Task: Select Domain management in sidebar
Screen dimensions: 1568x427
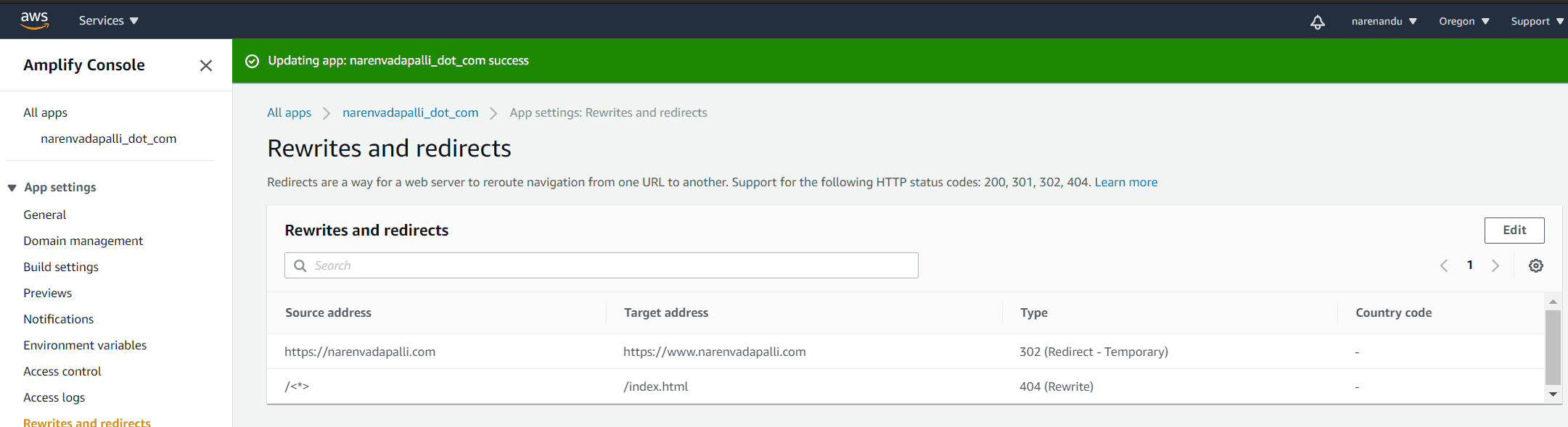Action: 83,241
